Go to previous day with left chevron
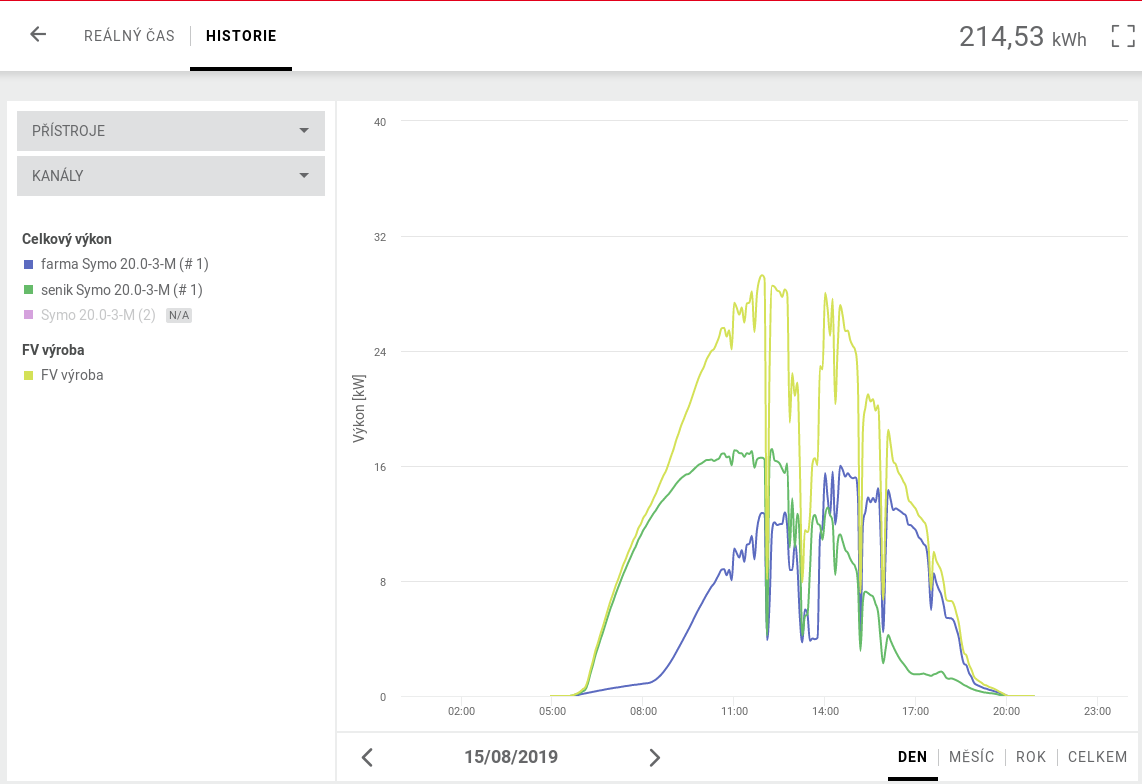This screenshot has height=784, width=1142. 367,757
